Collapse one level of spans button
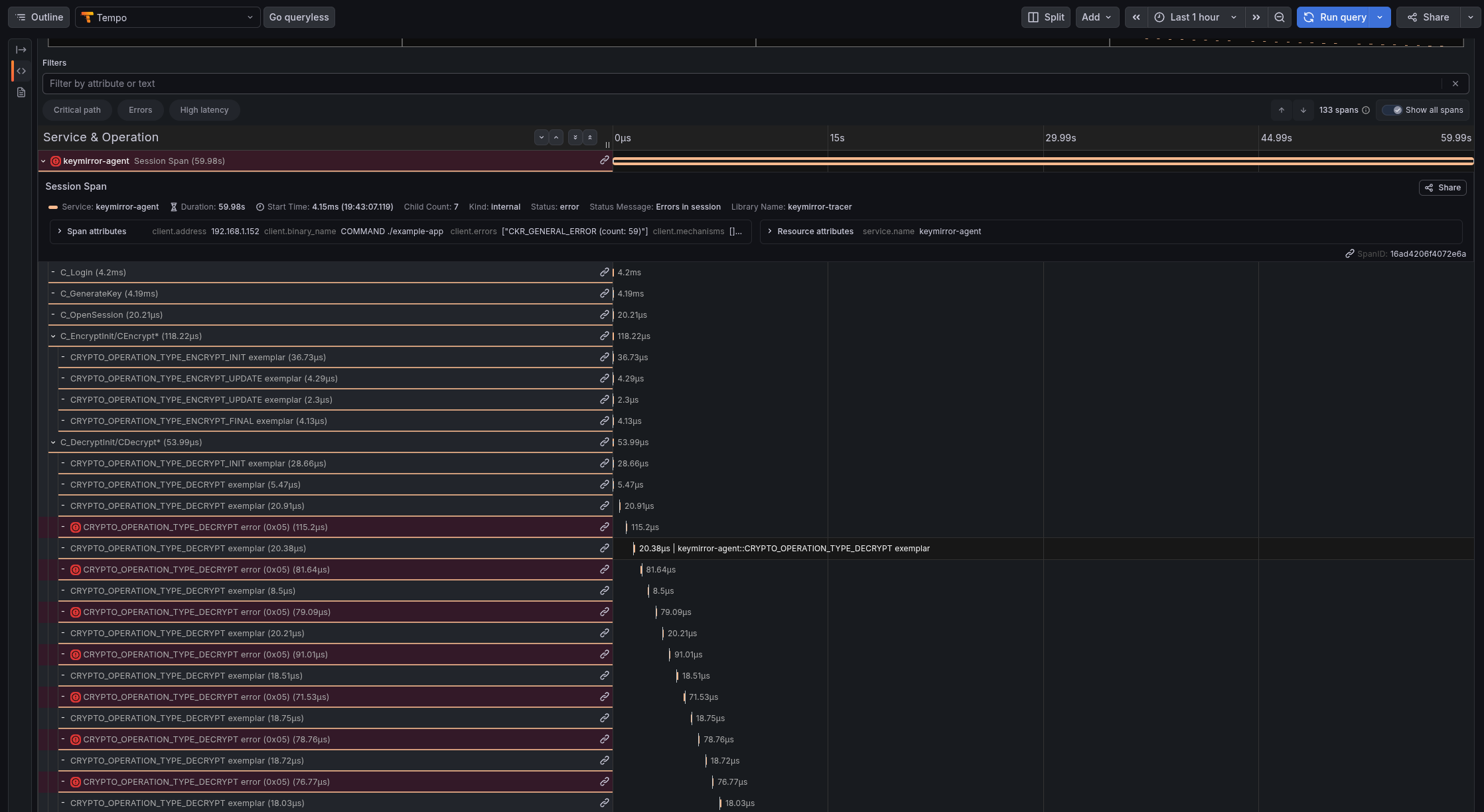The width and height of the screenshot is (1484, 812). pos(556,137)
